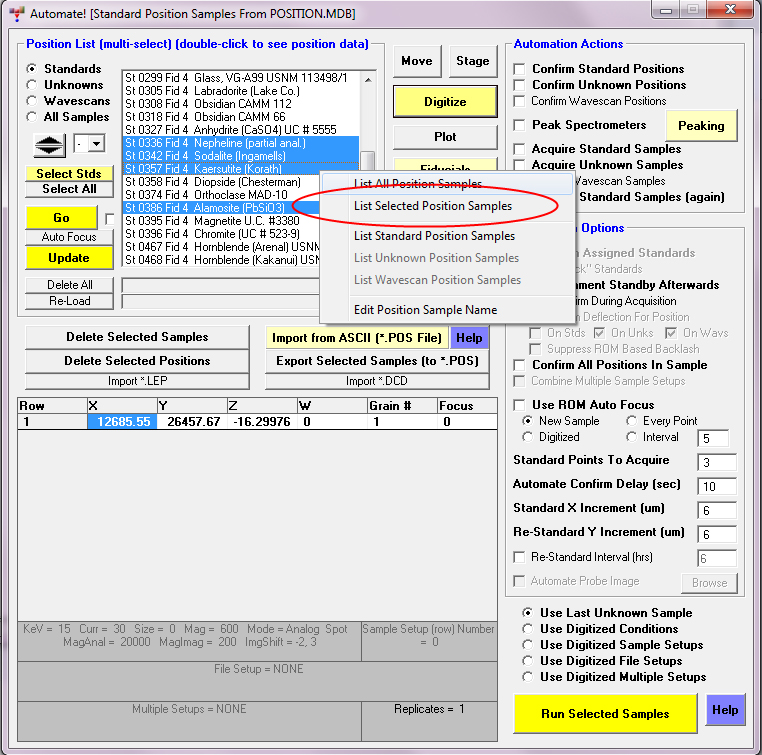The width and height of the screenshot is (762, 755).
Task: Click the Peaking button
Action: click(x=700, y=125)
